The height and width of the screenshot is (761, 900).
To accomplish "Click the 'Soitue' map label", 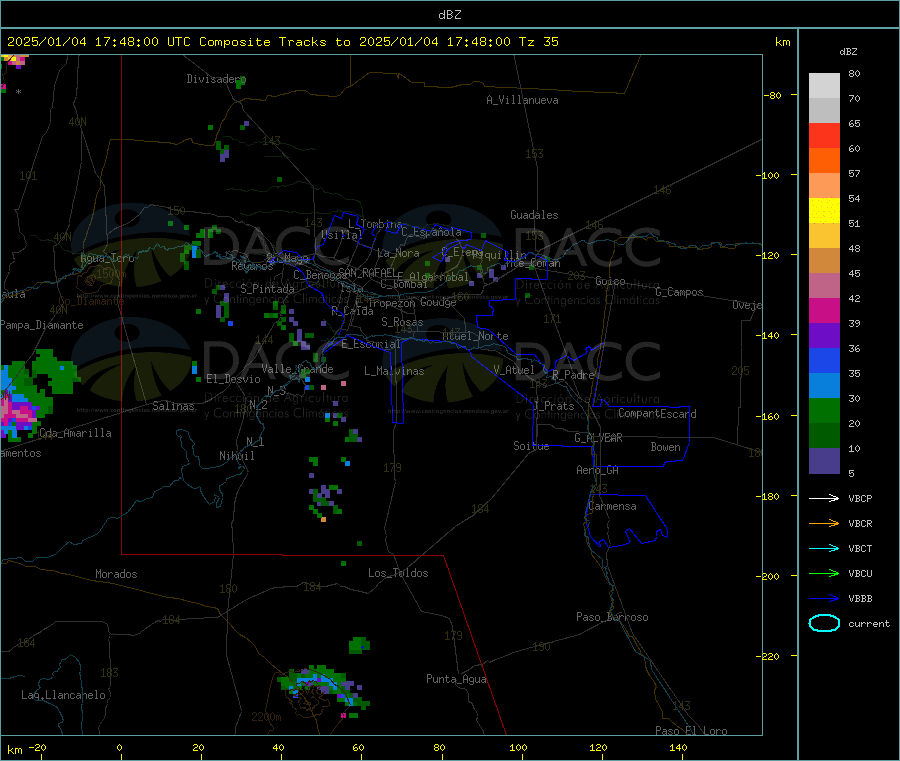I will 532,446.
